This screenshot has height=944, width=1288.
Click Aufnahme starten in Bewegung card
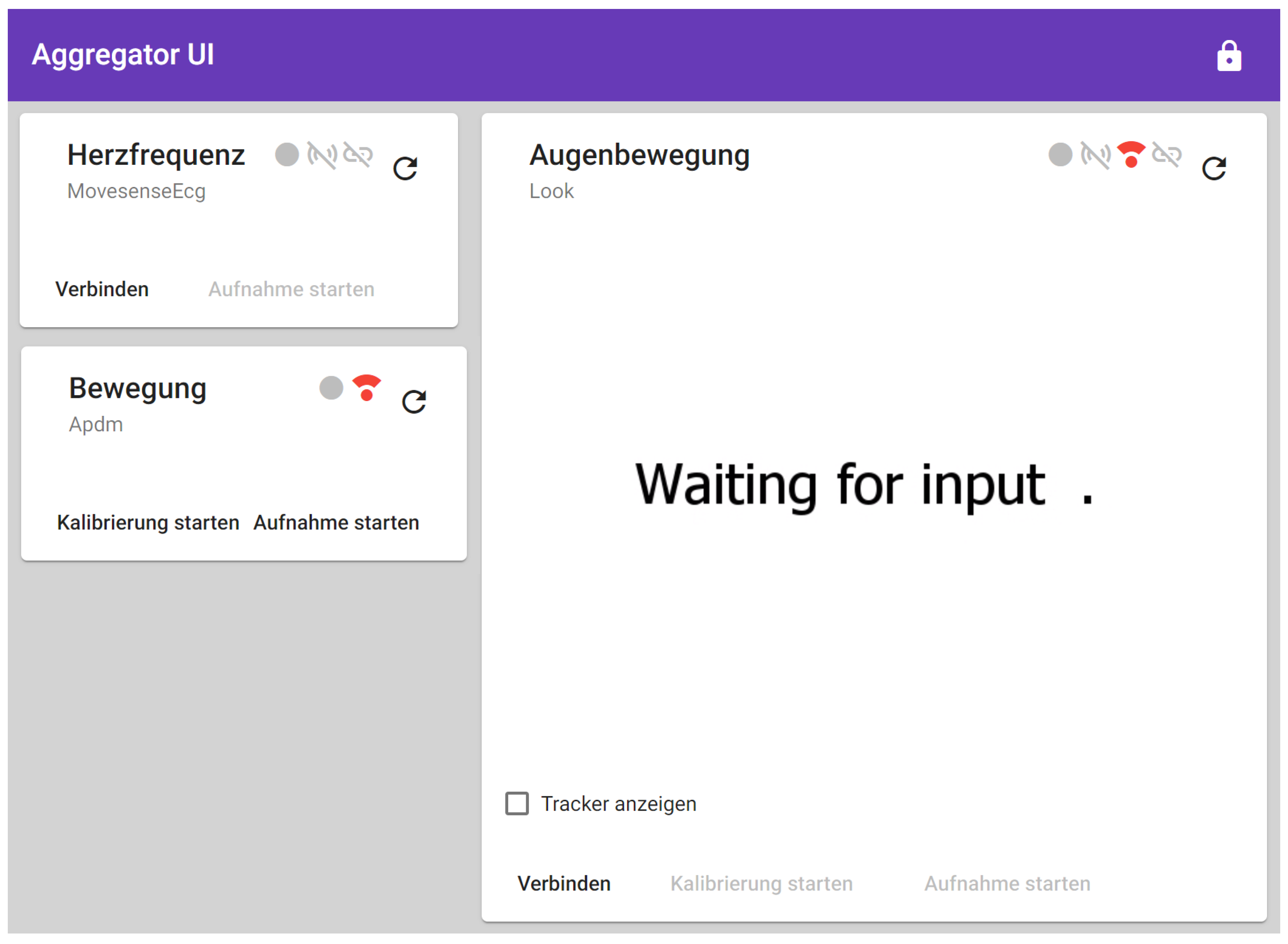[x=336, y=522]
